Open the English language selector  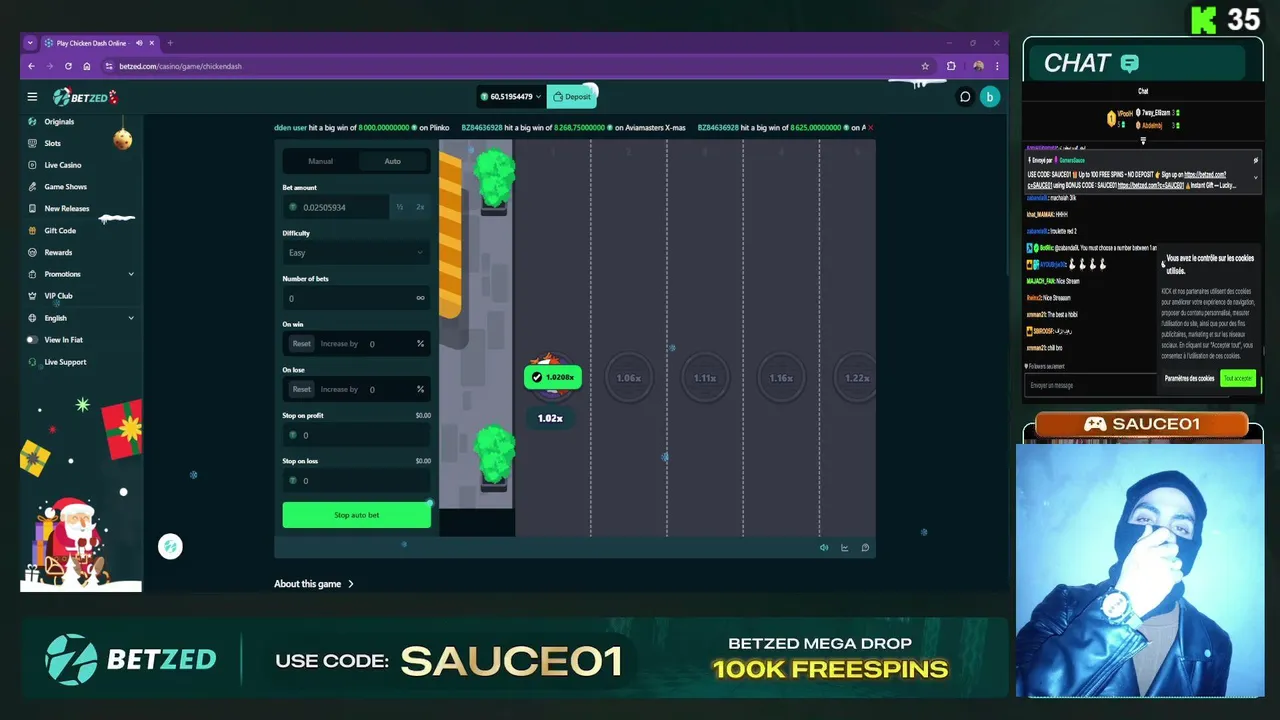tap(80, 318)
